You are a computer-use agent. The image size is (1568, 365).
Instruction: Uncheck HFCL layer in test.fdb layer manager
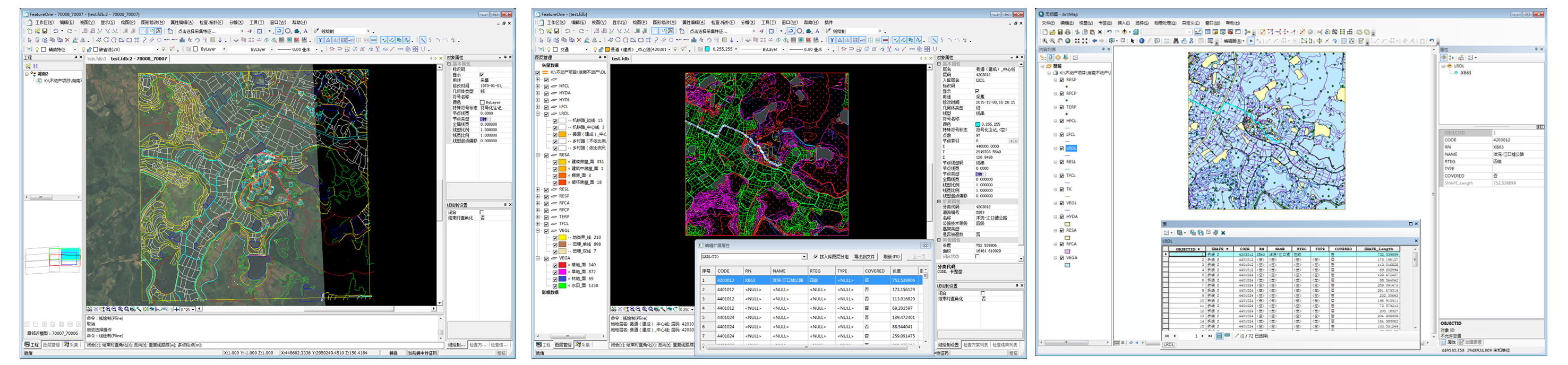tap(546, 87)
